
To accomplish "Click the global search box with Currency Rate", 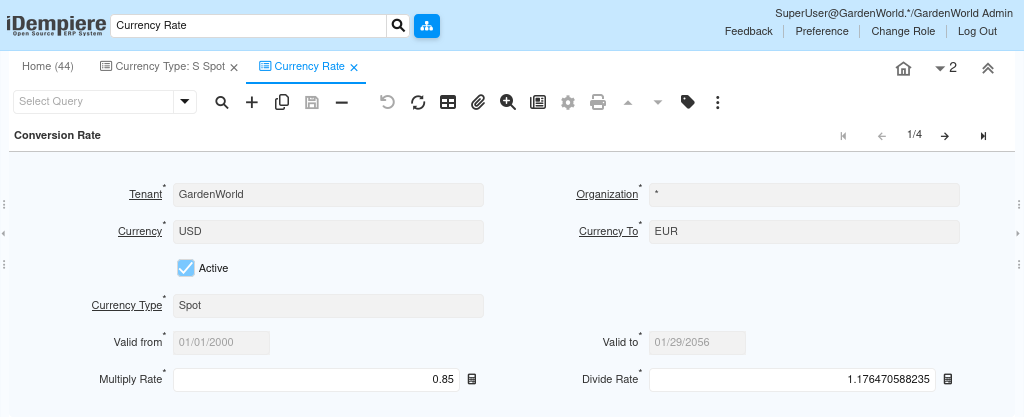I will (x=249, y=25).
